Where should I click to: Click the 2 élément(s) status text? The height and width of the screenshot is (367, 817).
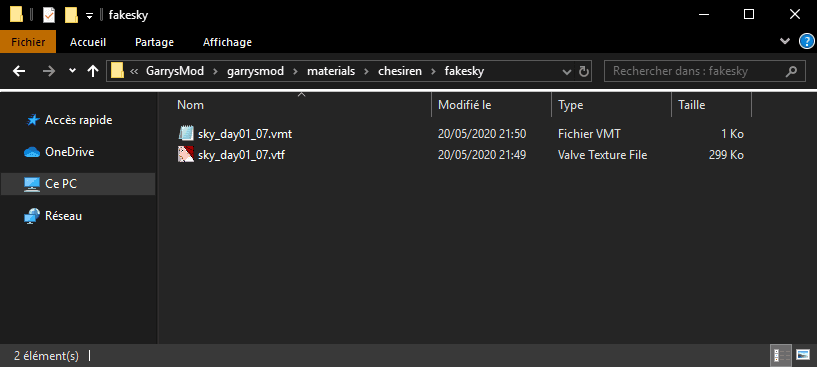pyautogui.click(x=46, y=356)
